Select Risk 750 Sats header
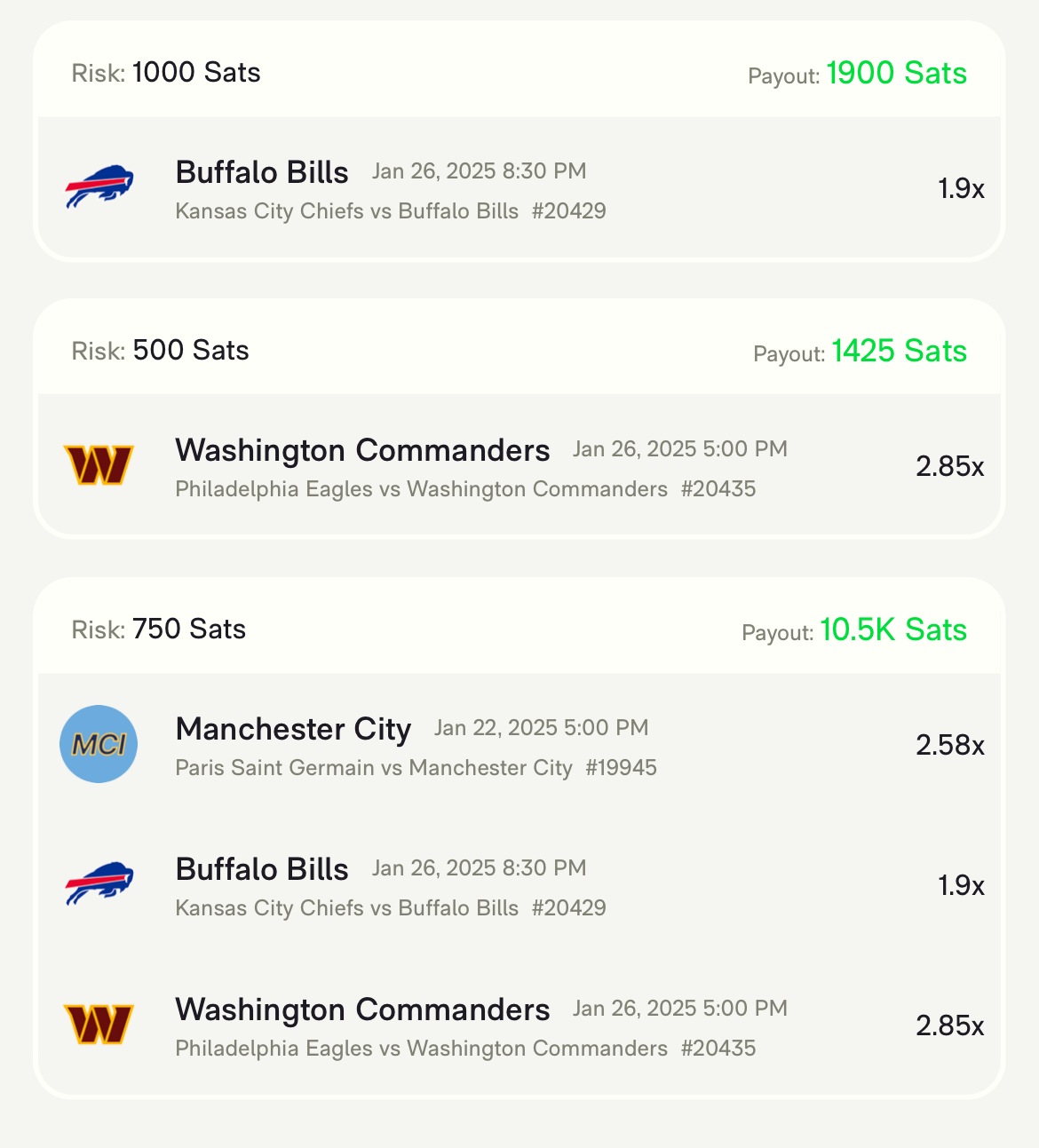The image size is (1039, 1148). [159, 629]
